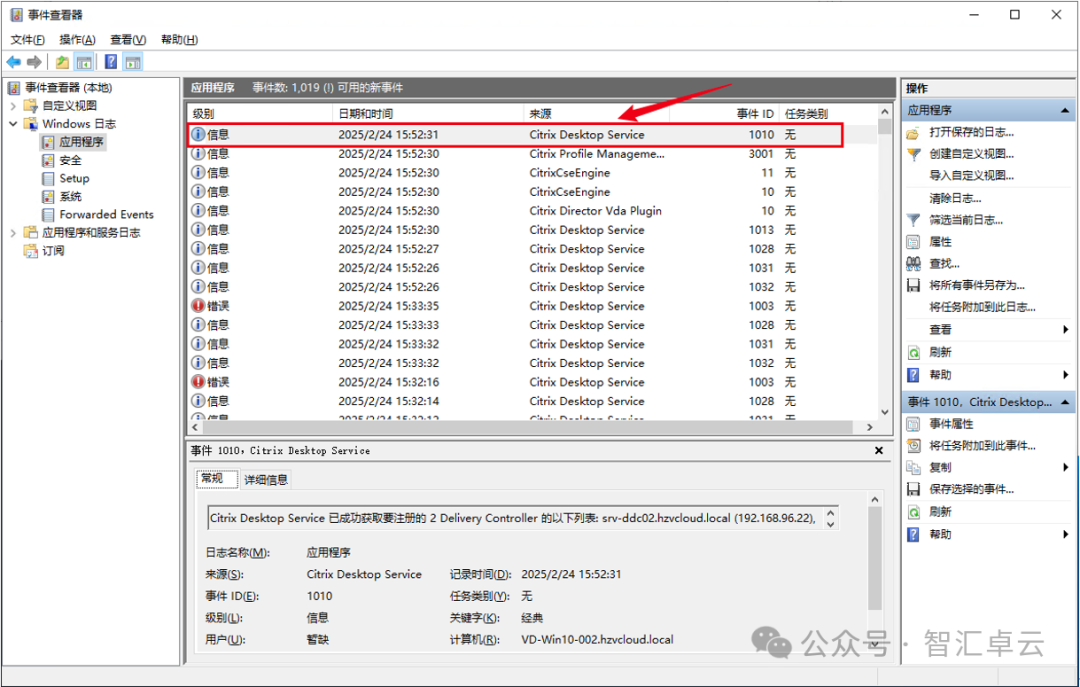Screen dimensions: 1080x687
Task: Click 清除日志... action
Action: (x=955, y=198)
